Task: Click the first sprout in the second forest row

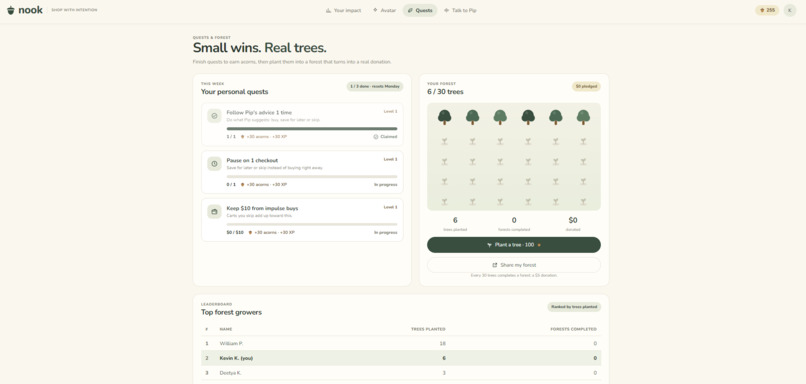Action: tap(445, 141)
